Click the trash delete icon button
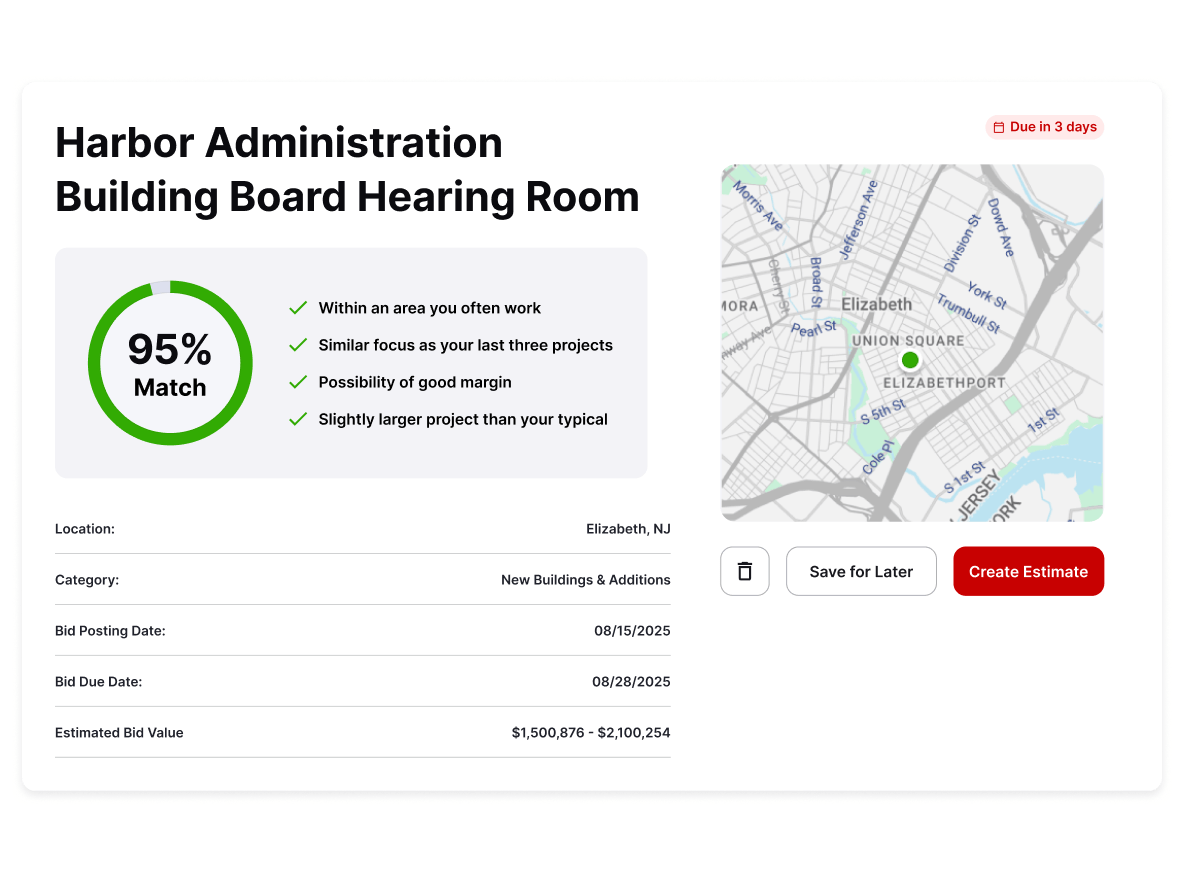This screenshot has height=872, width=1184. click(x=744, y=571)
